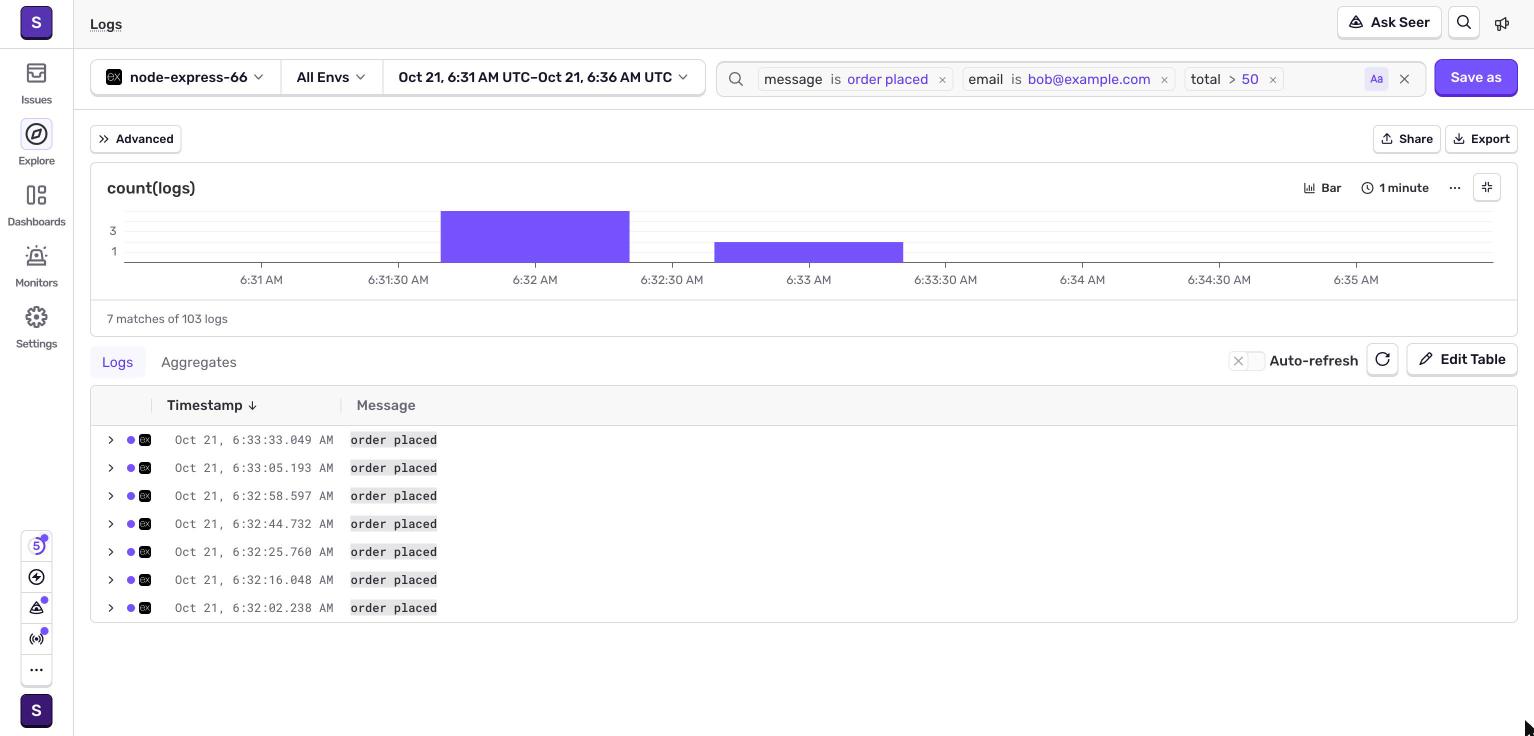Export the logs
This screenshot has width=1534, height=736.
click(1481, 139)
